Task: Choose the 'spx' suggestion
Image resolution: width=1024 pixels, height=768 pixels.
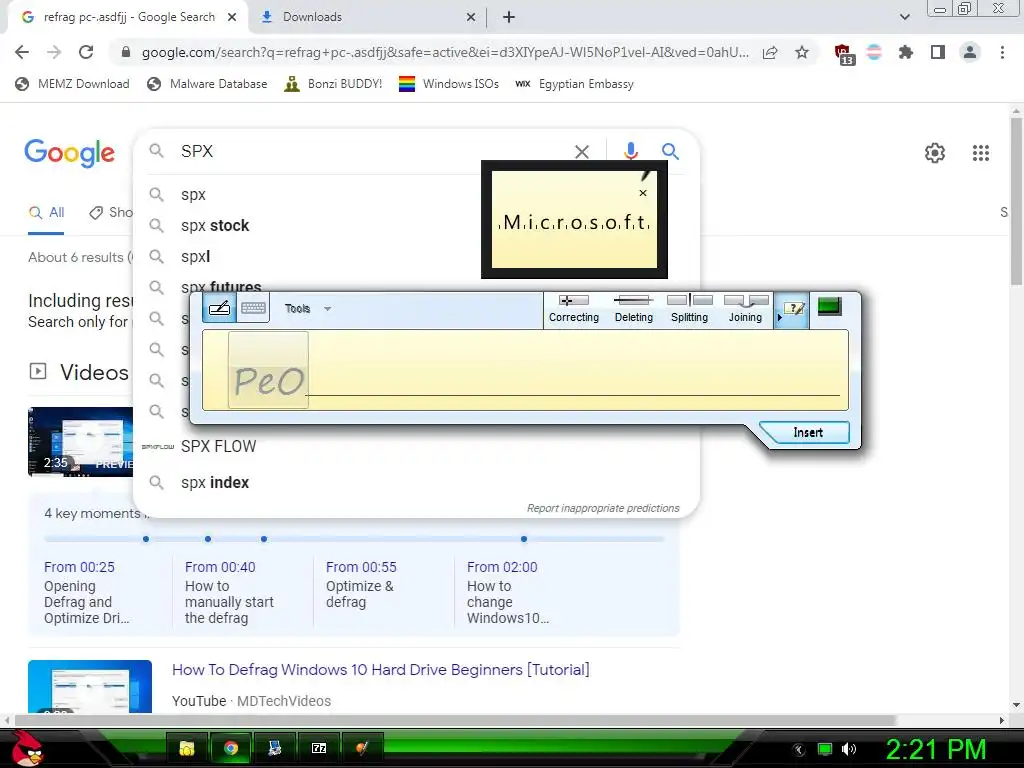Action: click(x=193, y=195)
